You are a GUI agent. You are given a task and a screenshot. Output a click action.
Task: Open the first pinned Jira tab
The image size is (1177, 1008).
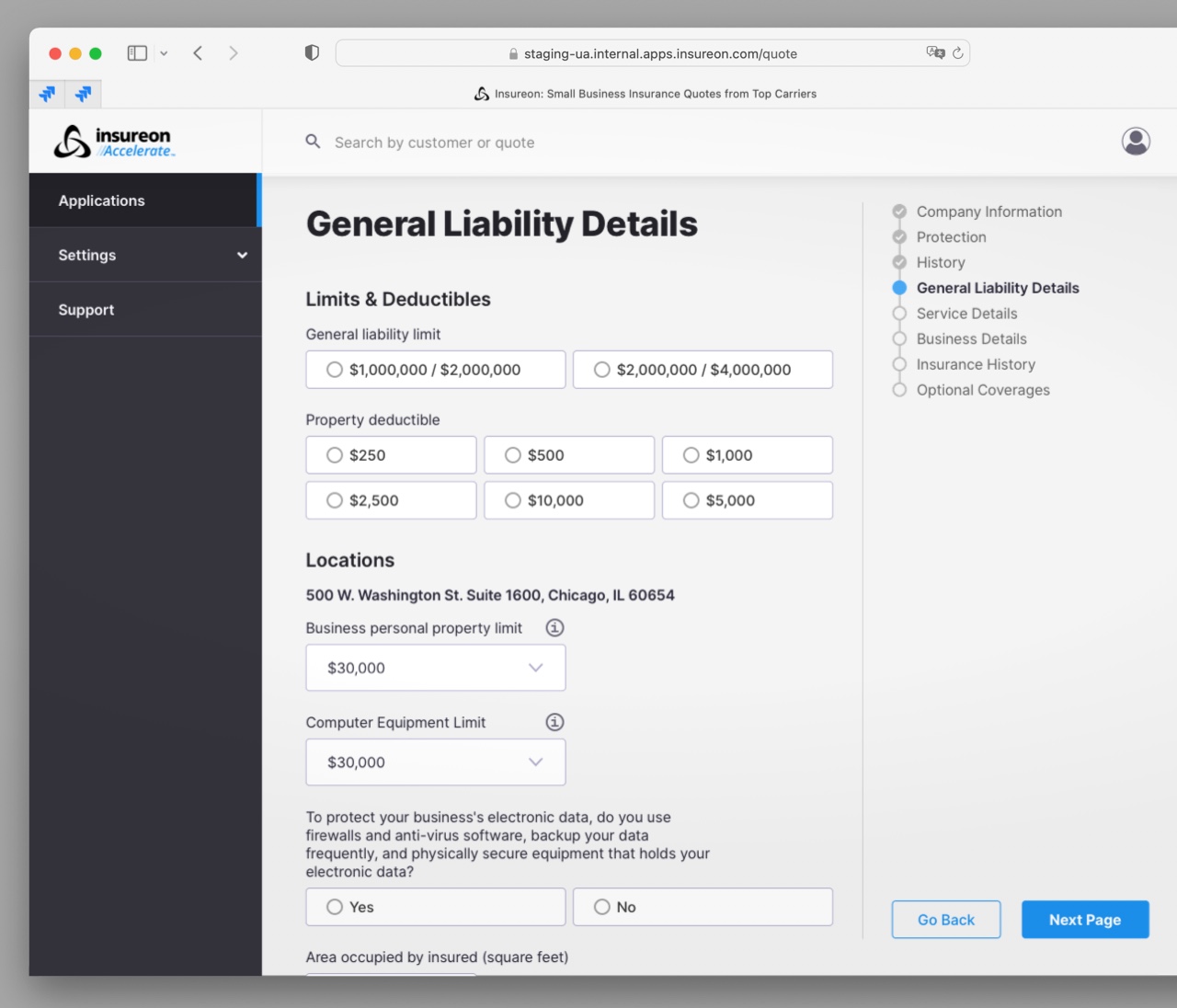click(47, 94)
